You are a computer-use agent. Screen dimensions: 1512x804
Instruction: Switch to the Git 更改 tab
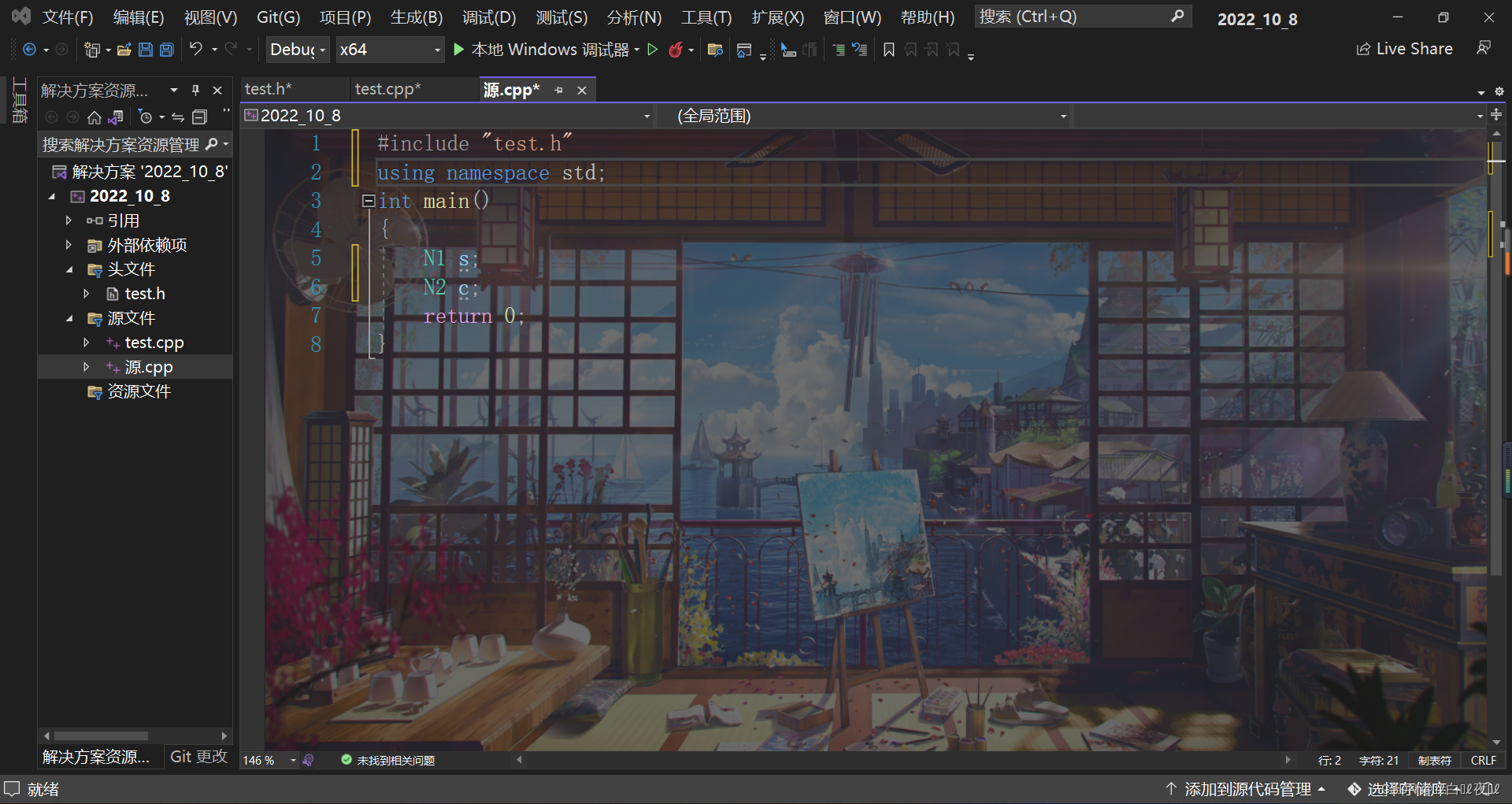198,757
